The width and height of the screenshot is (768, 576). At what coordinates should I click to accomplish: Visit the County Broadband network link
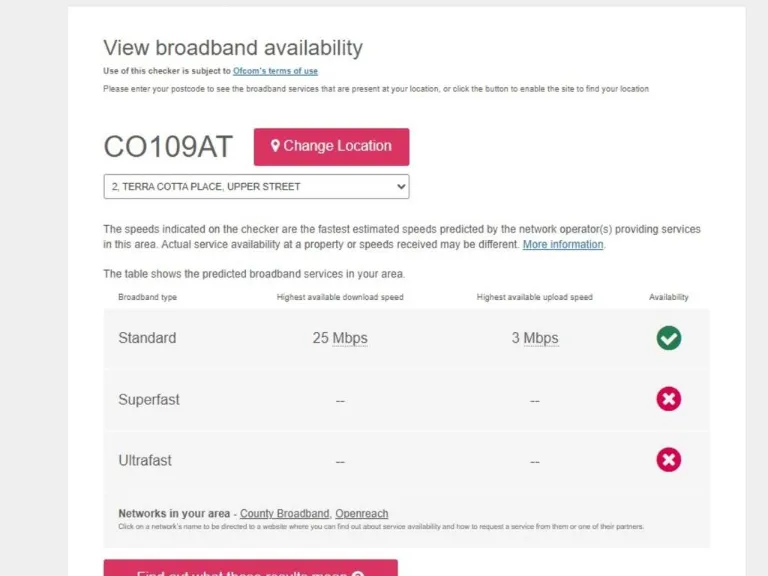(x=284, y=514)
